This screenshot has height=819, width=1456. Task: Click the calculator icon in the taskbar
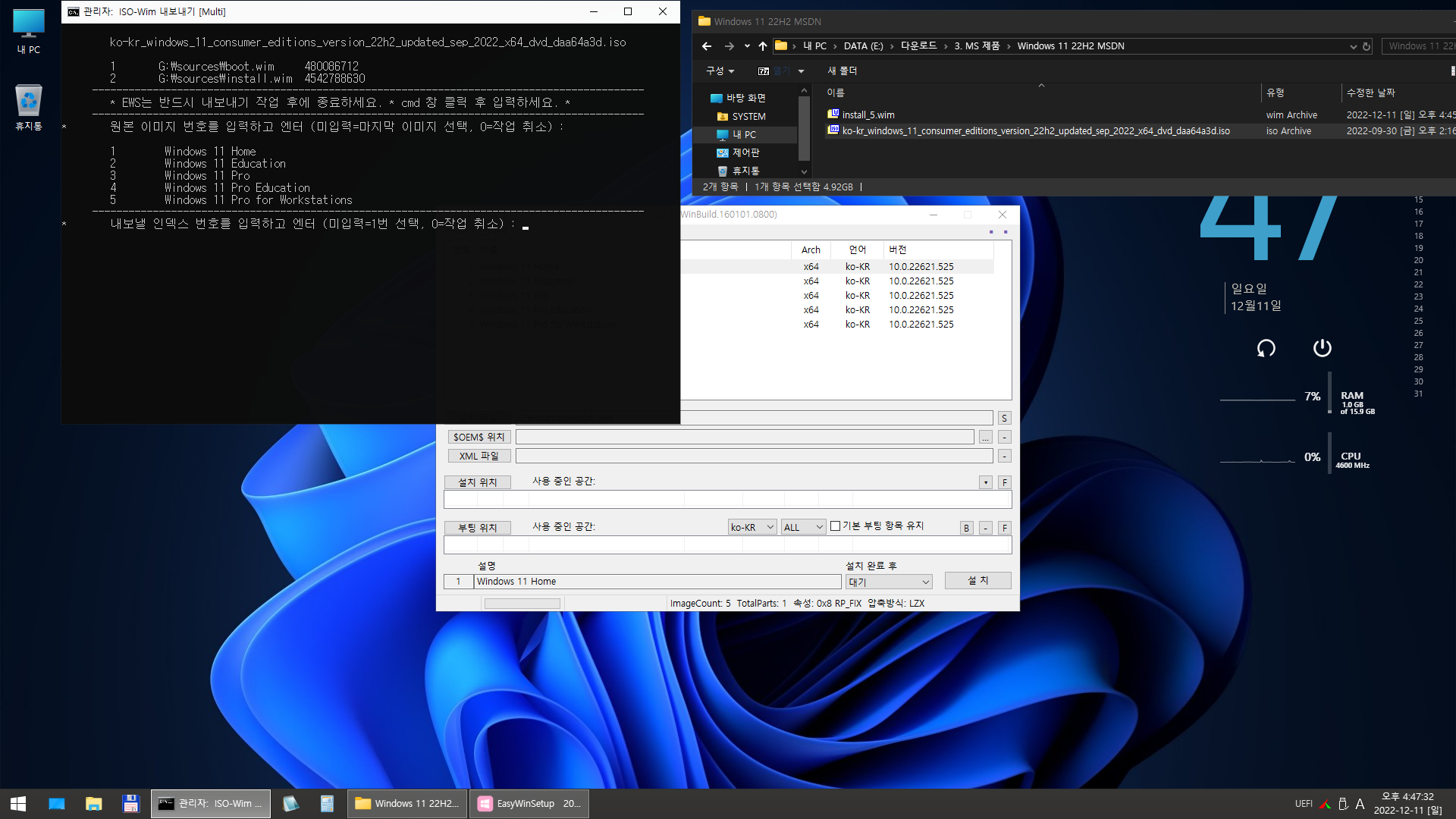pos(327,804)
